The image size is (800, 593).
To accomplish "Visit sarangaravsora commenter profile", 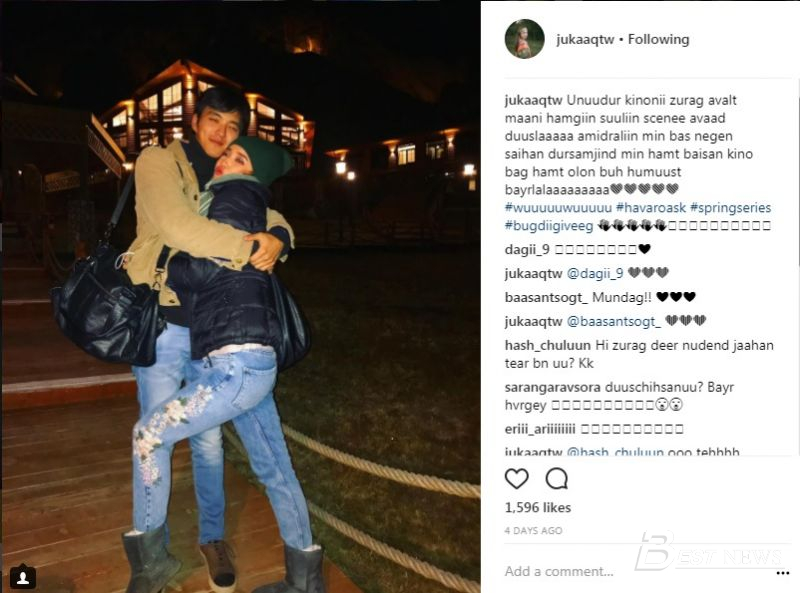I will tap(553, 387).
